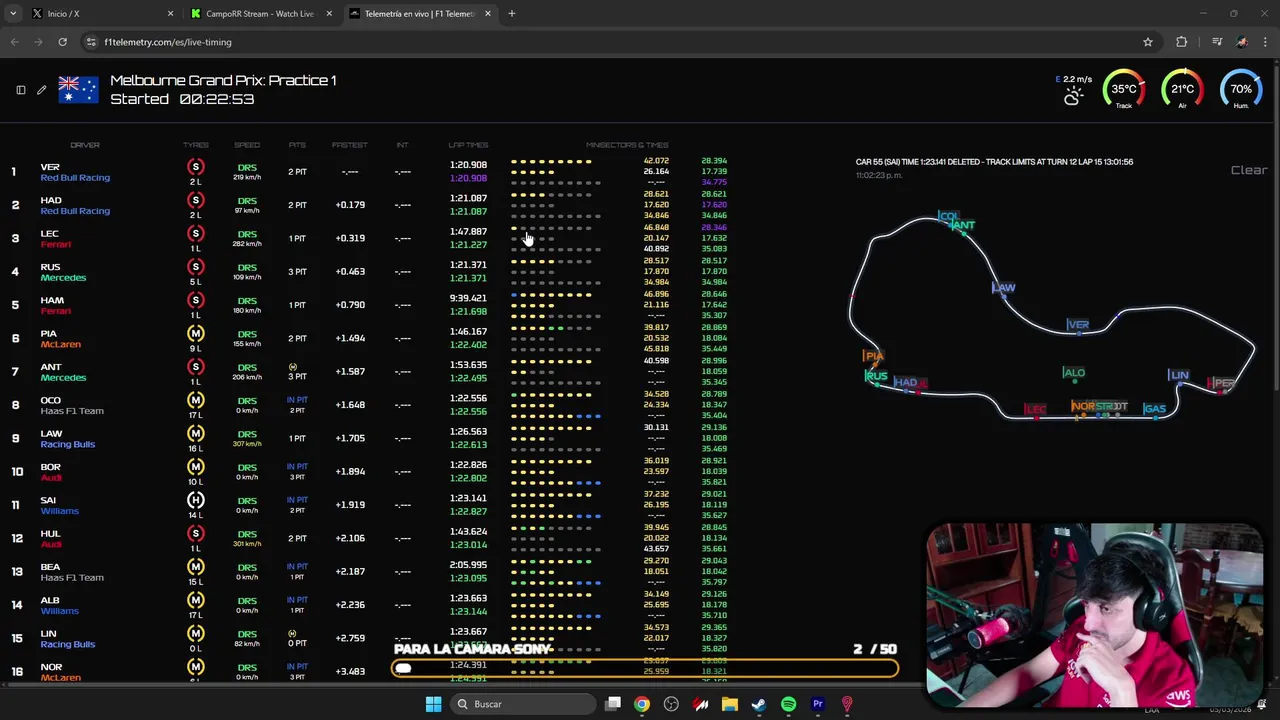Click the soft tyre icon in HUL row
The image size is (1280, 720).
pos(196,534)
